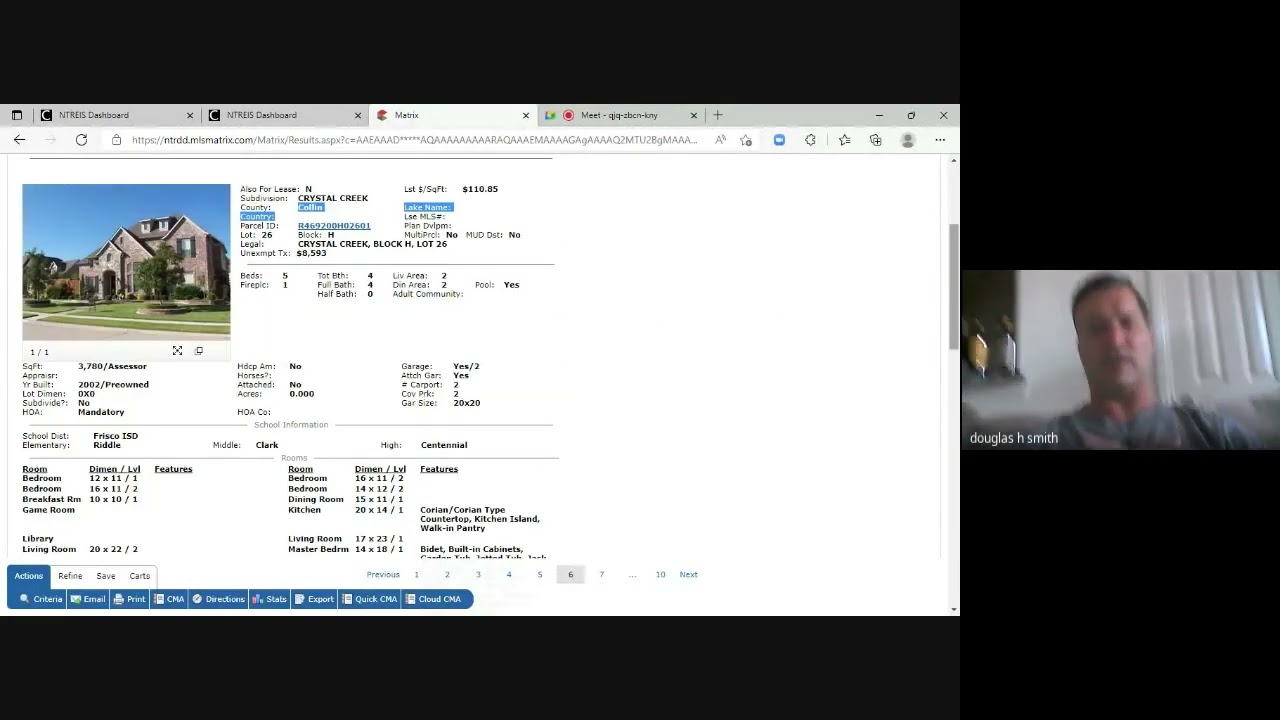Go back in the browser
1280x720 pixels.
click(19, 140)
